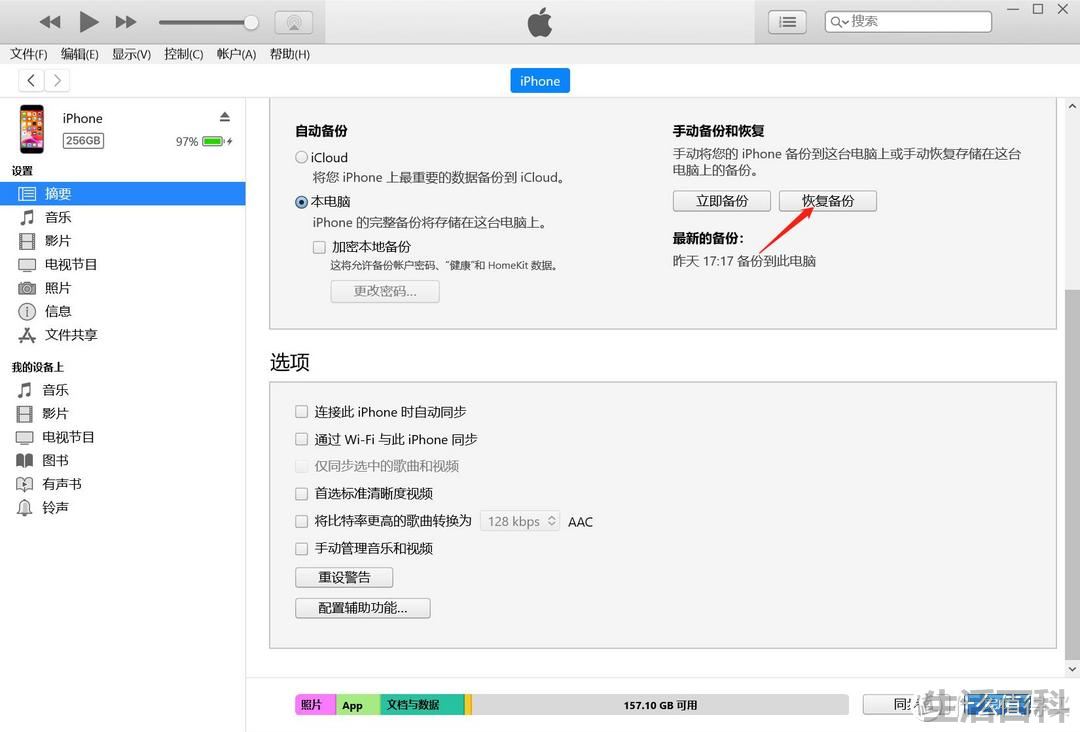Select iCloud backup radio button
Image resolution: width=1080 pixels, height=732 pixels.
[301, 157]
